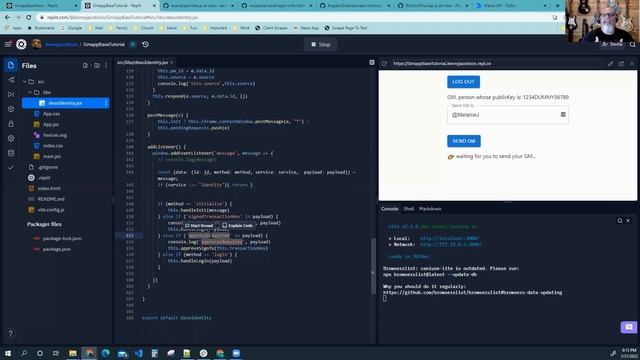Image resolution: width=640 pixels, height=360 pixels.
Task: Add a new folder in Files panel
Action: click(x=97, y=65)
